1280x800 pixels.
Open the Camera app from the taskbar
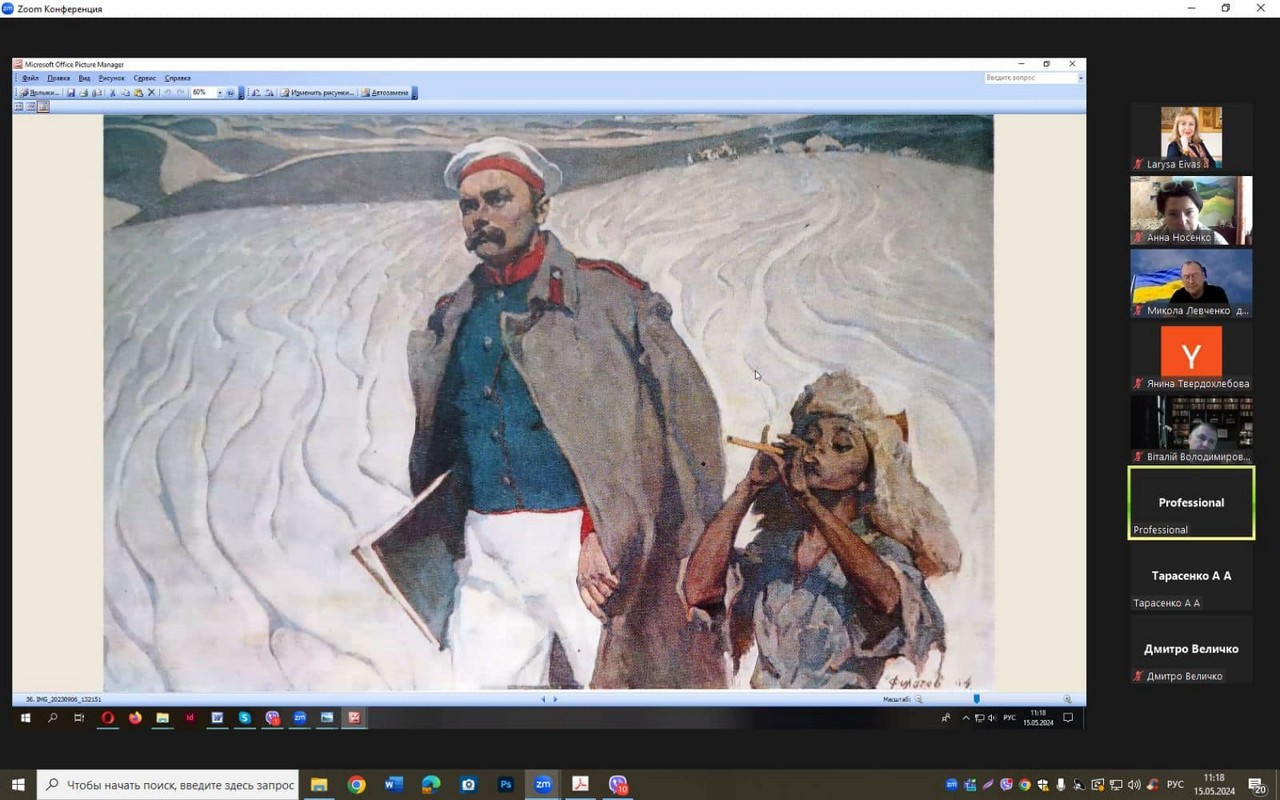pyautogui.click(x=468, y=785)
